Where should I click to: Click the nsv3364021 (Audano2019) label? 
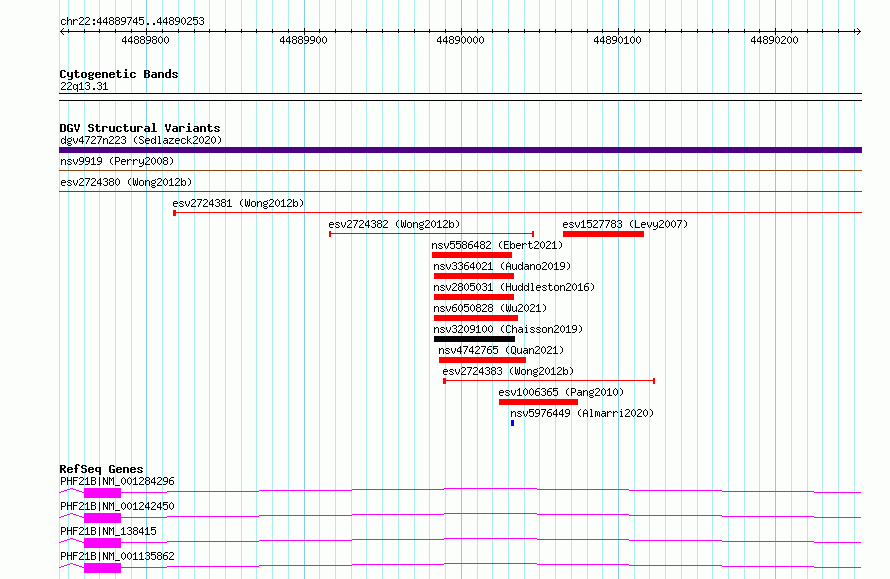pyautogui.click(x=502, y=266)
